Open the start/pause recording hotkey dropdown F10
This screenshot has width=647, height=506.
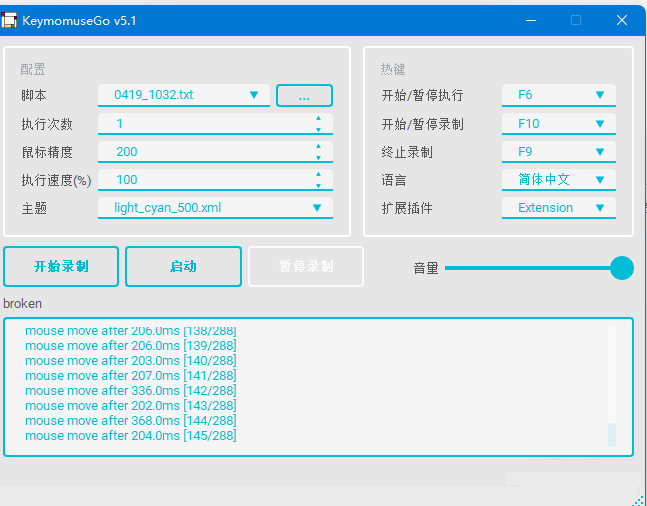coord(558,124)
